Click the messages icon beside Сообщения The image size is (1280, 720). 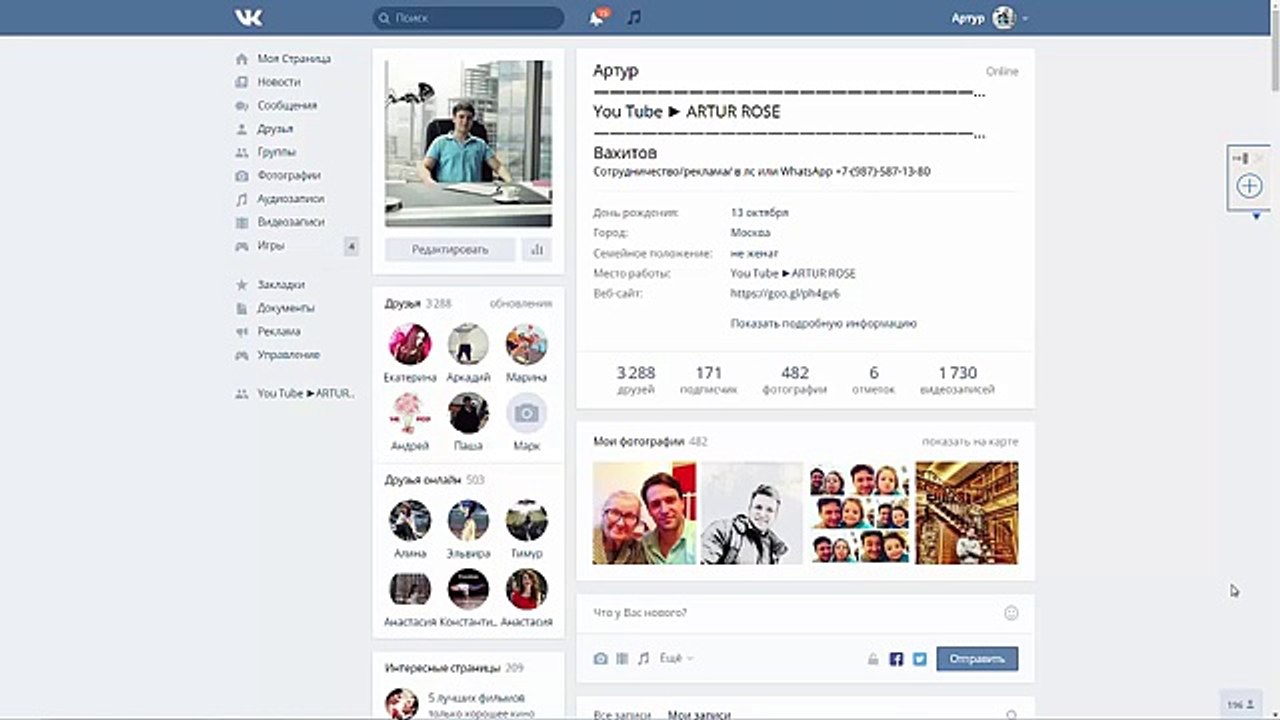(x=241, y=106)
